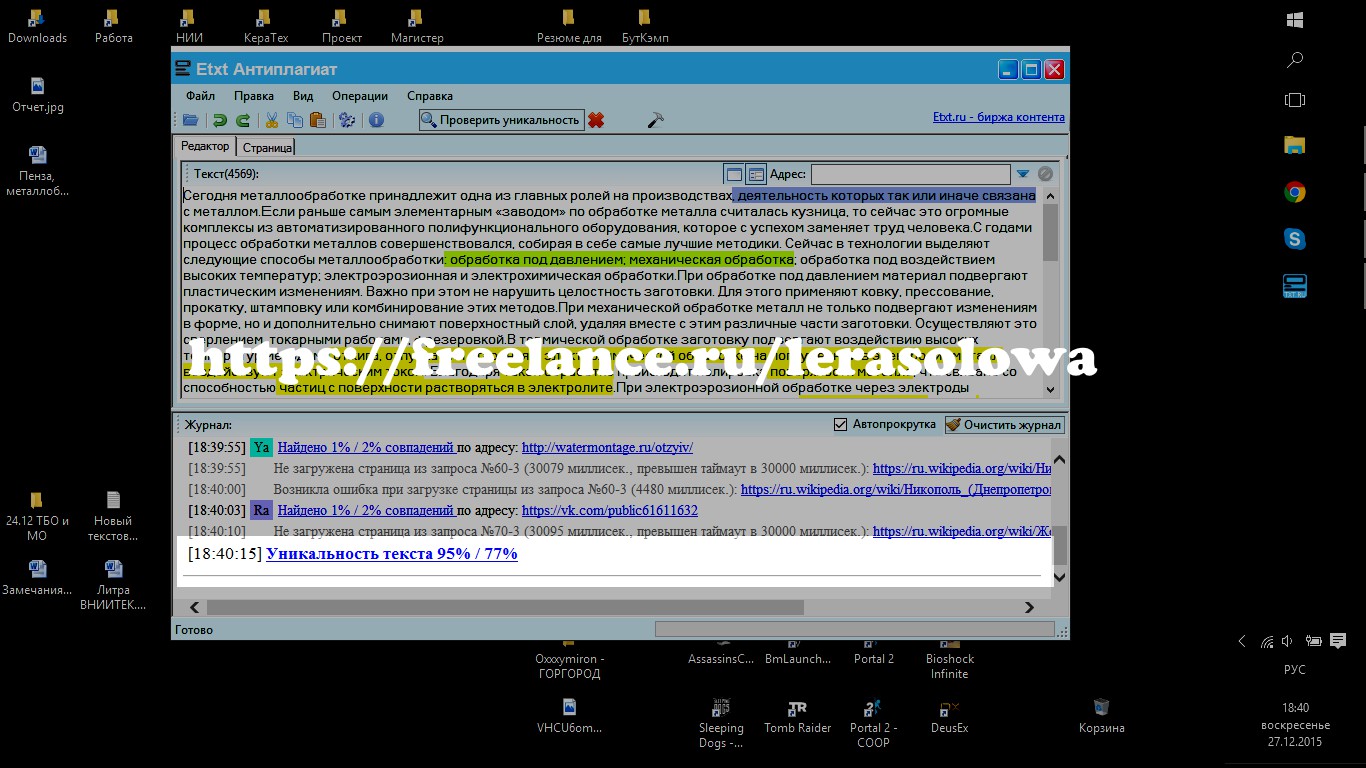Click the Готово status bar text
The image size is (1366, 768).
tap(194, 630)
